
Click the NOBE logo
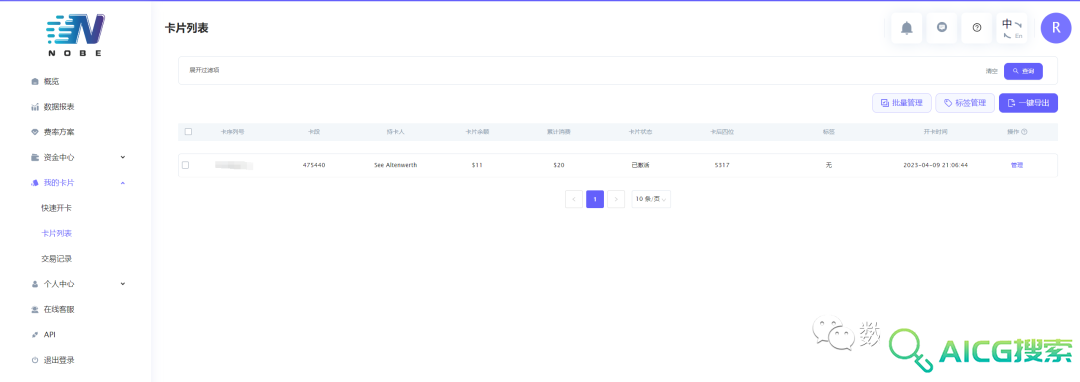coord(76,35)
